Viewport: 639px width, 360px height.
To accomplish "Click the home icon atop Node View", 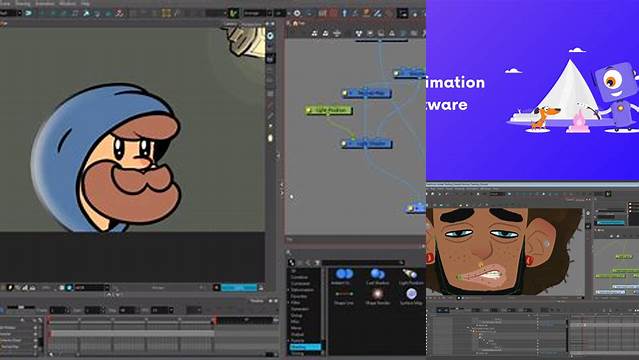I will click(x=296, y=23).
